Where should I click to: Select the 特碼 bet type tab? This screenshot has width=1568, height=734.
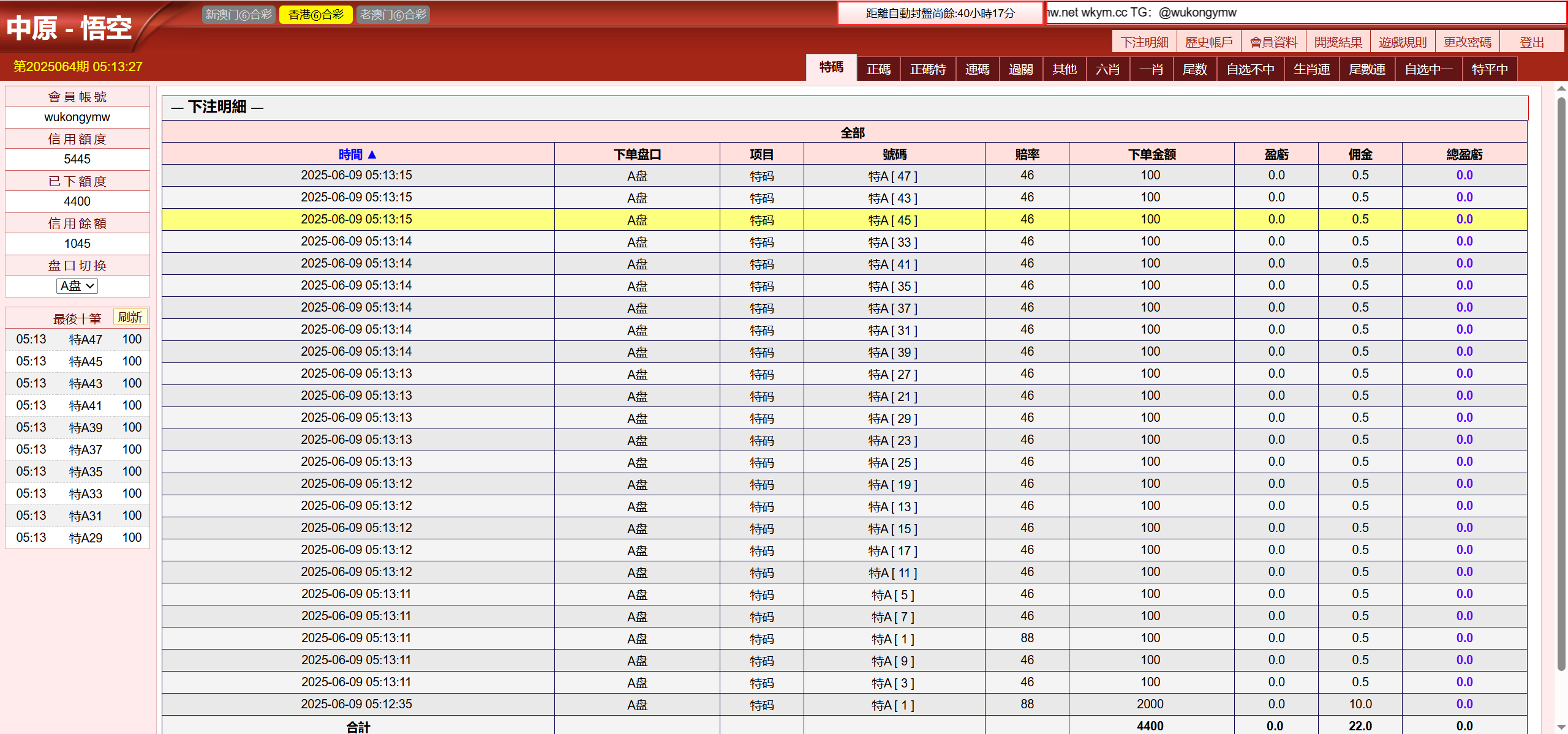point(831,68)
